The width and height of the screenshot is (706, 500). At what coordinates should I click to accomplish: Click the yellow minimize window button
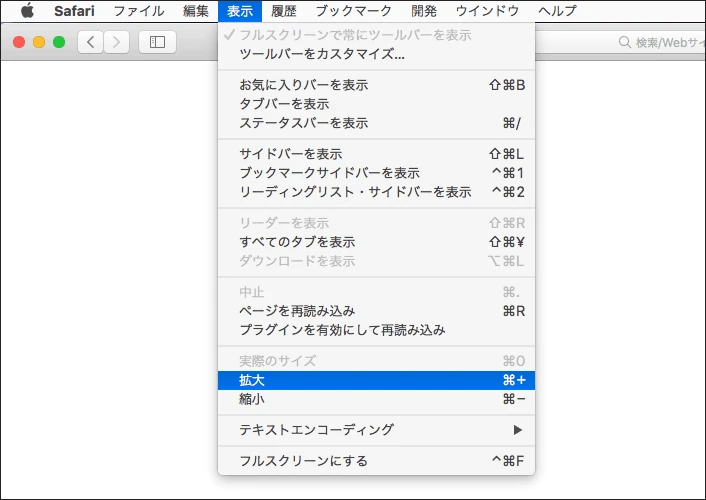pyautogui.click(x=39, y=42)
